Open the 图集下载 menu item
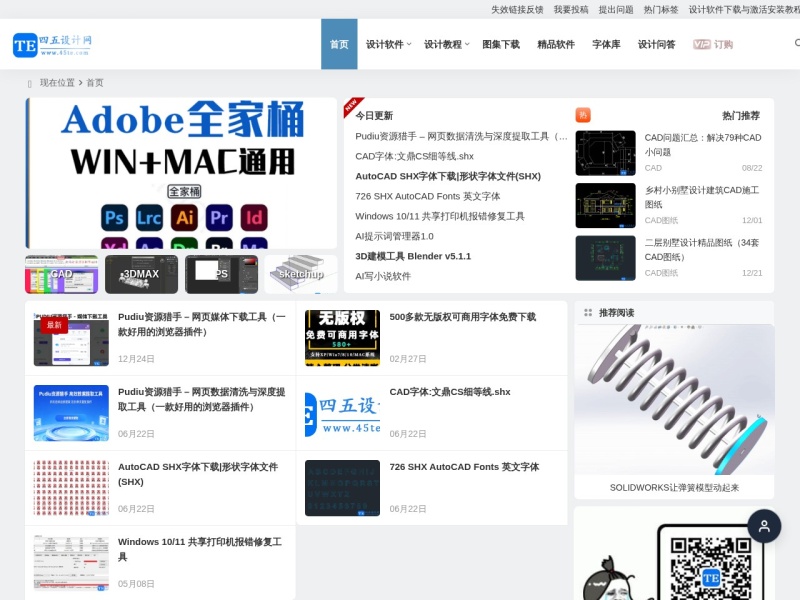This screenshot has height=600, width=800. point(501,44)
